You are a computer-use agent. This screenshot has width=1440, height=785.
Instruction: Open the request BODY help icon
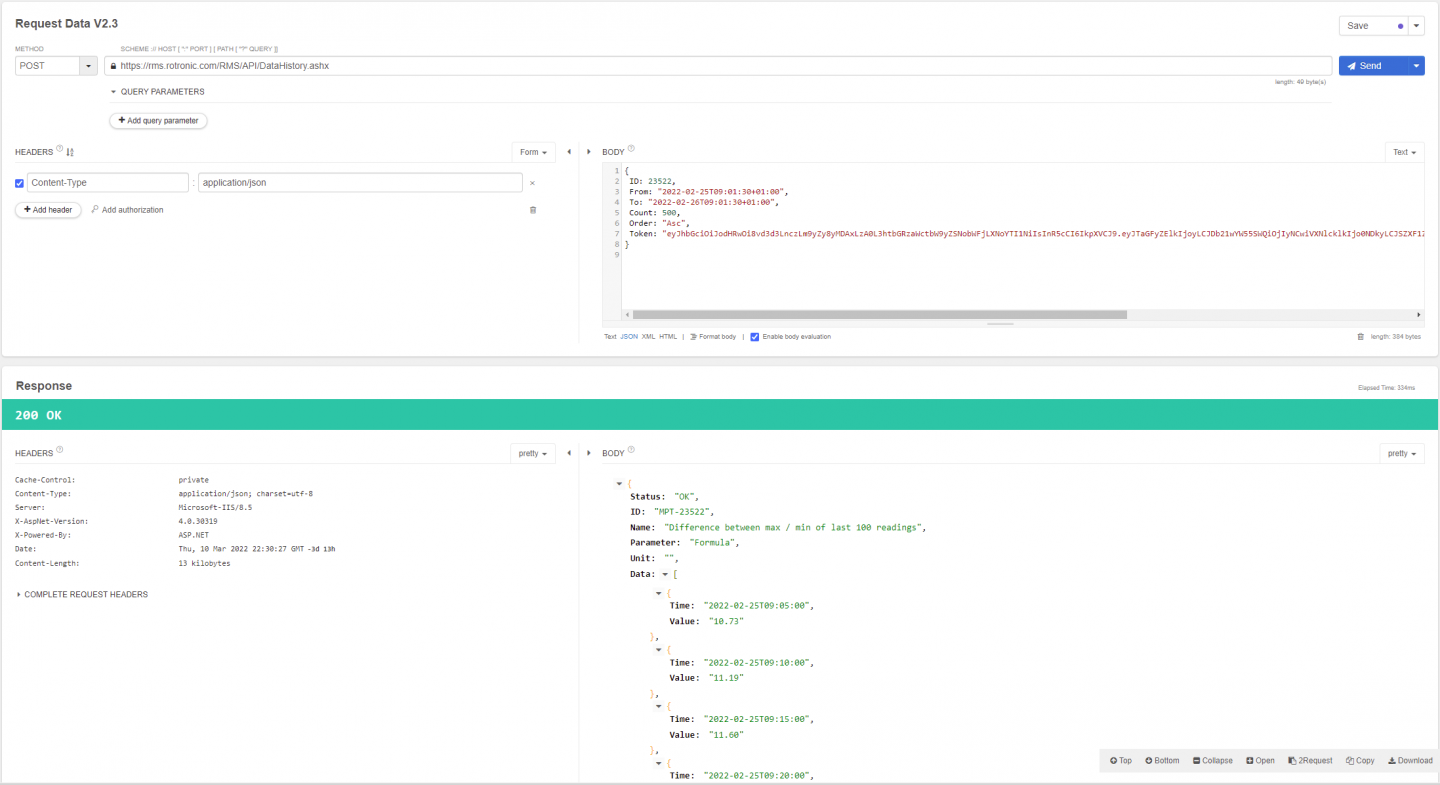[631, 150]
